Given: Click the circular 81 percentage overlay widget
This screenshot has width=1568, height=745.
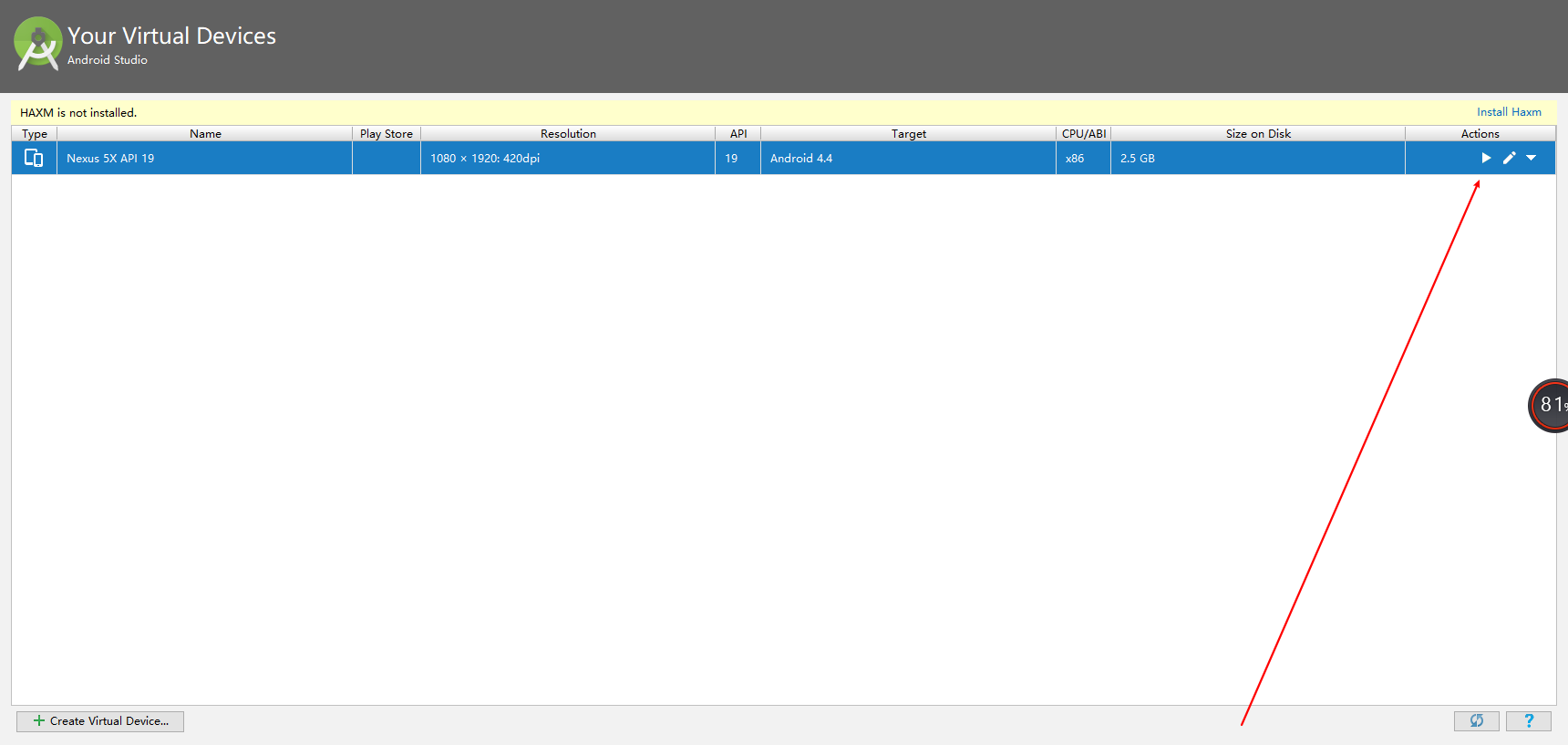Looking at the screenshot, I should (1550, 405).
